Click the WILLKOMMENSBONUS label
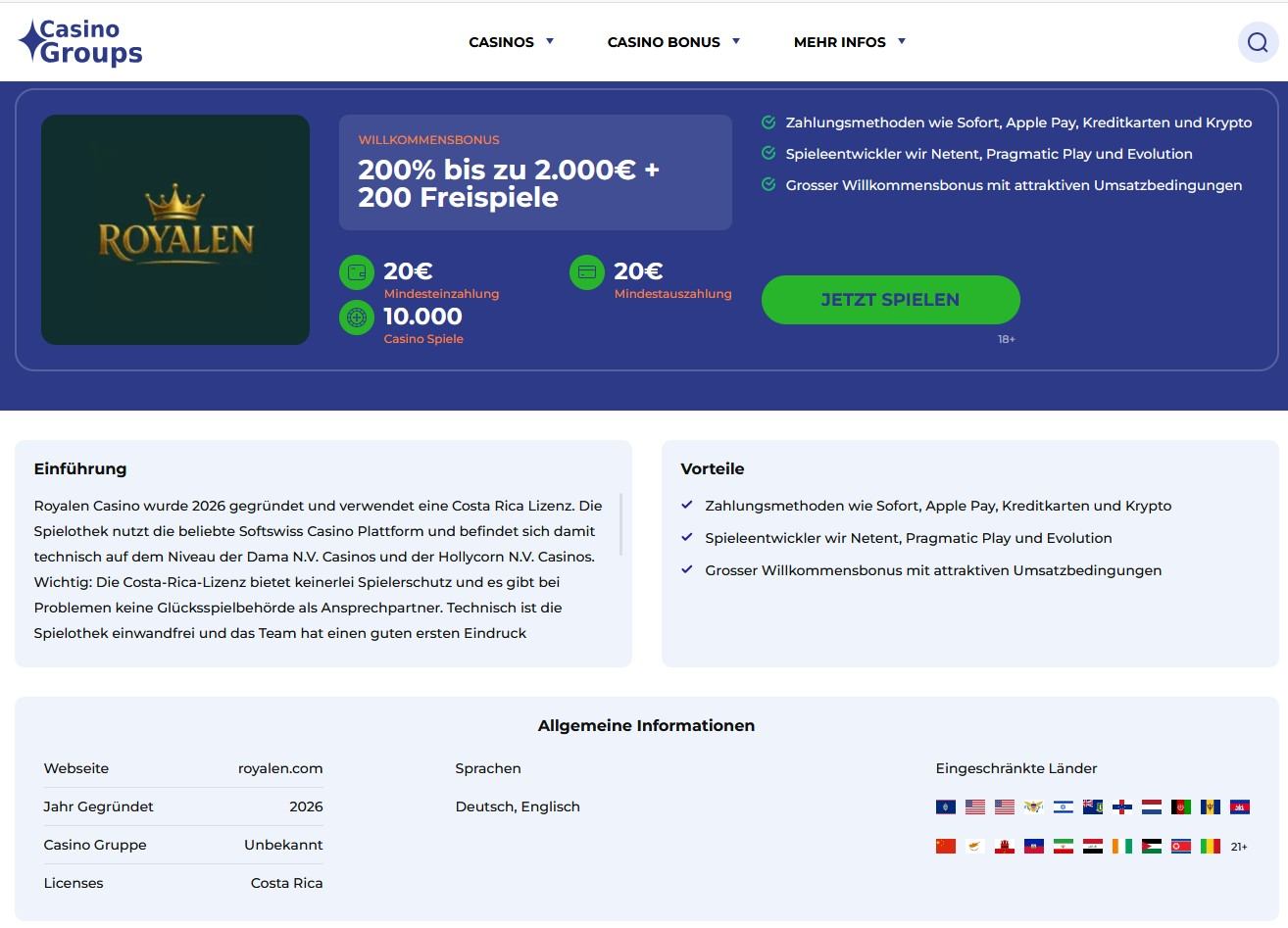The image size is (1288, 928). (x=428, y=140)
